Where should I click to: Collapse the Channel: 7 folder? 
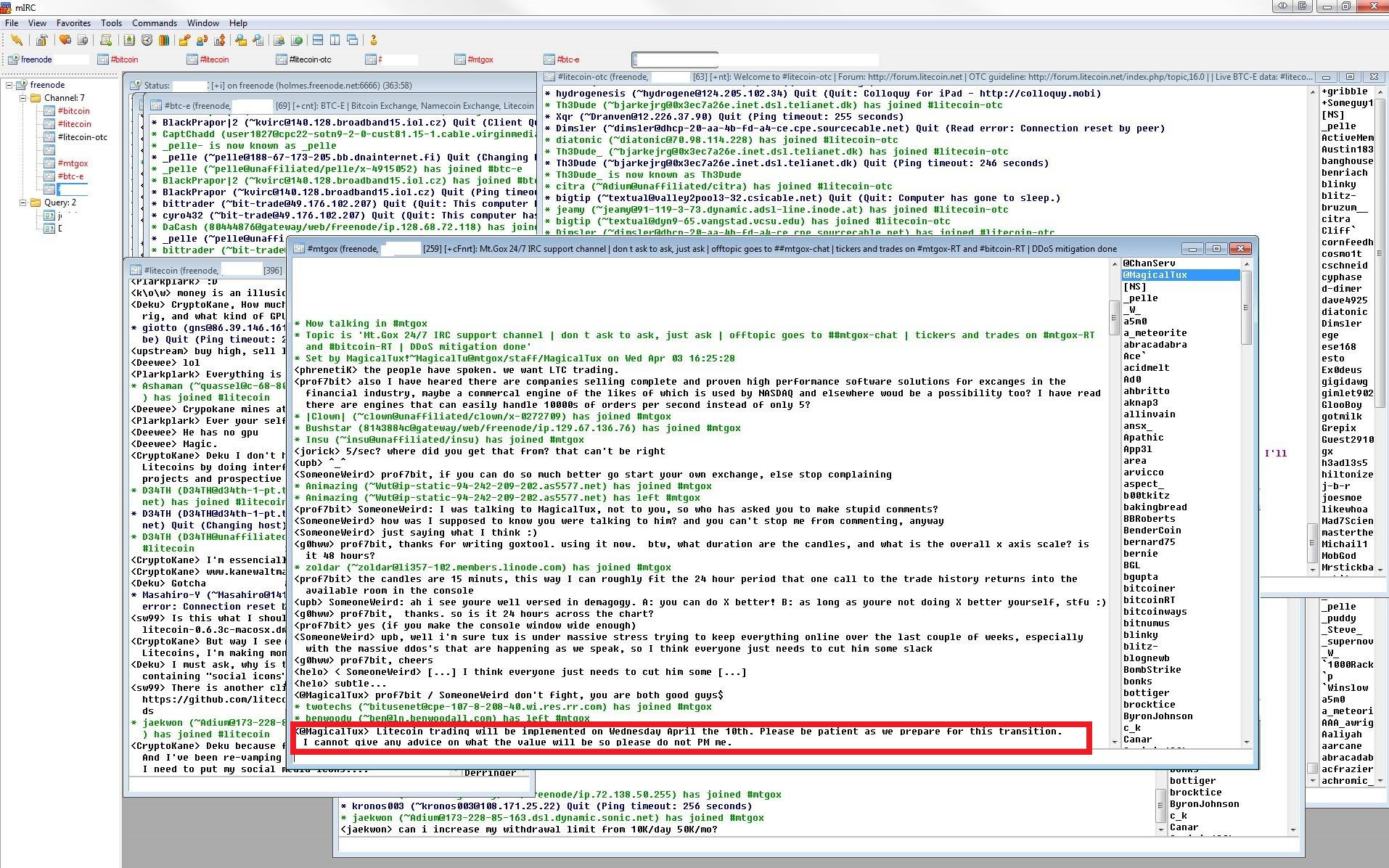(x=22, y=98)
